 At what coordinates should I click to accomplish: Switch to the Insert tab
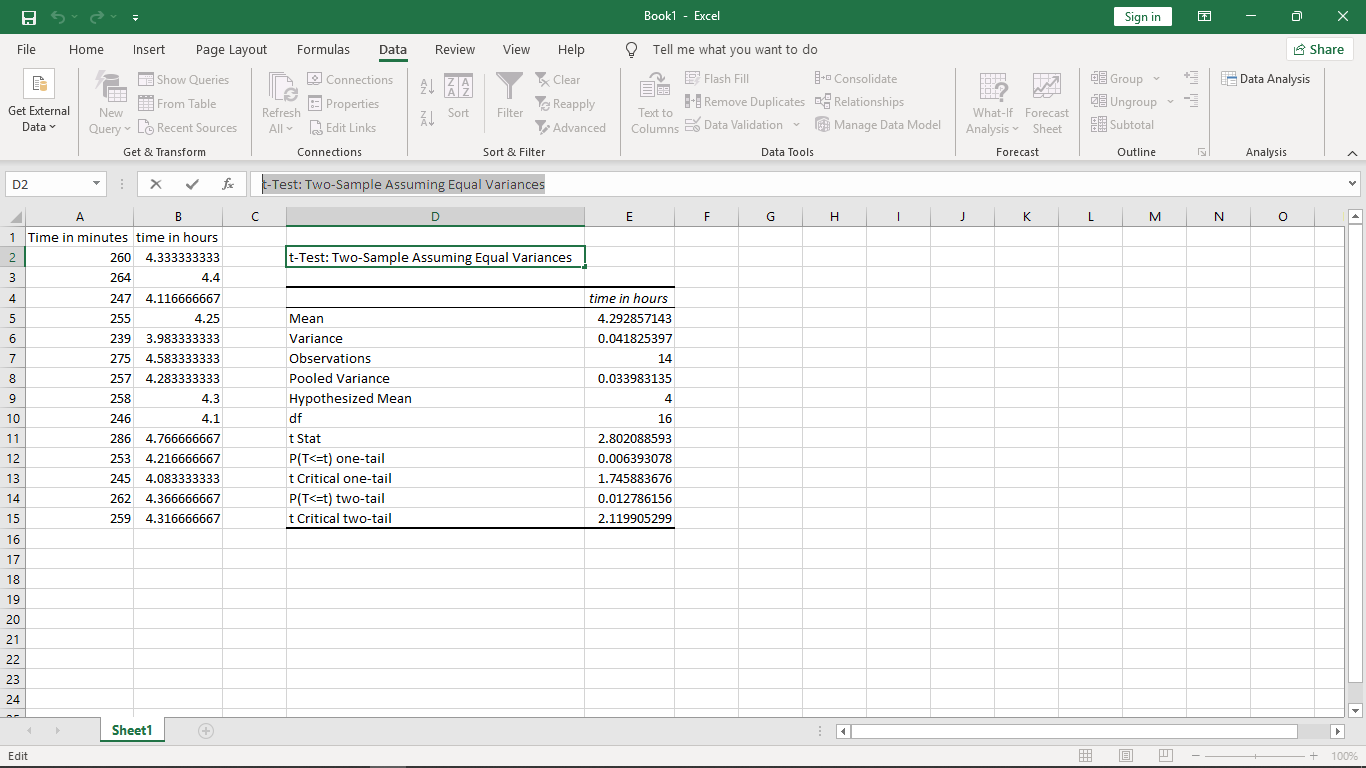coord(149,49)
